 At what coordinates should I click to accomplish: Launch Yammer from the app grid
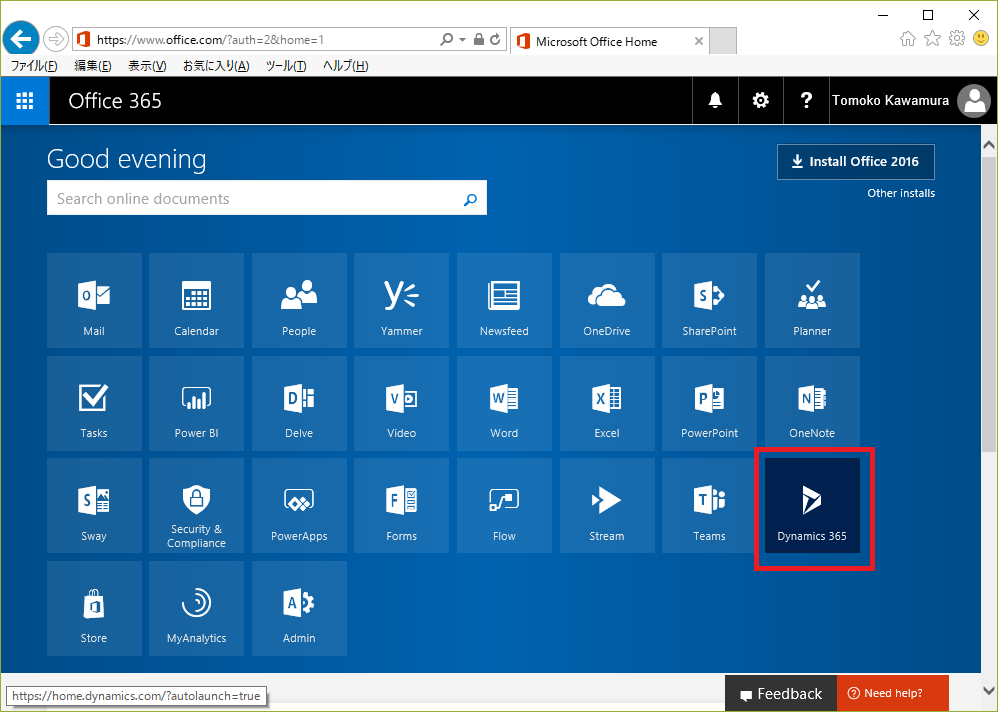pyautogui.click(x=402, y=300)
